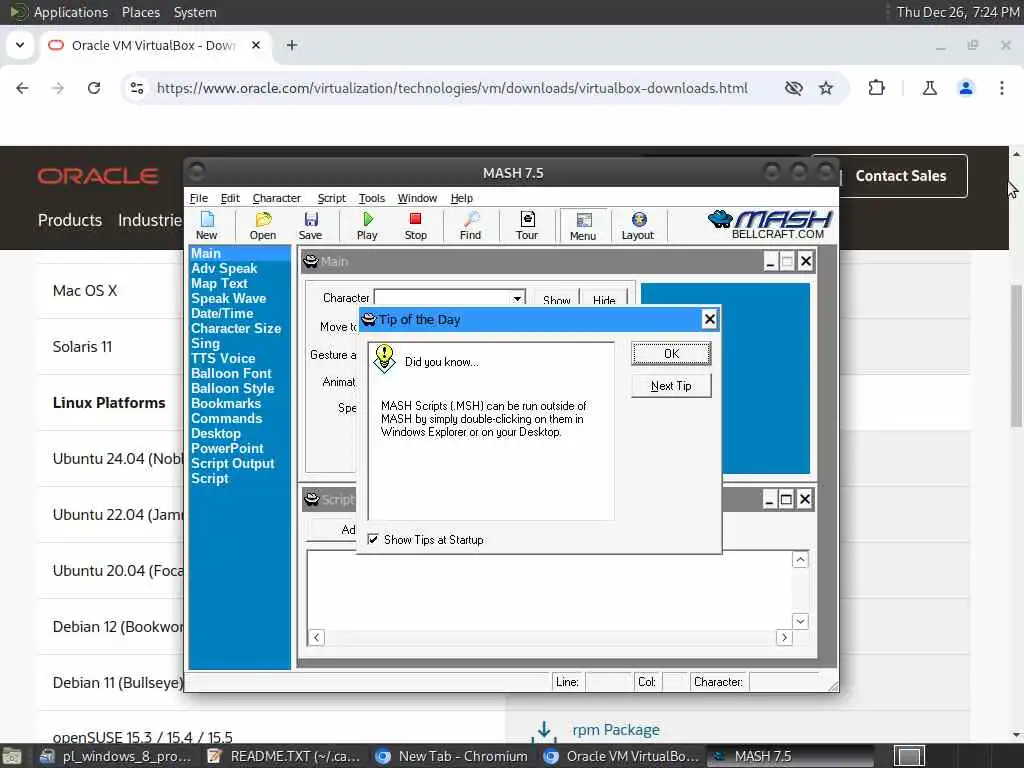Click script box scroll right arrow
The height and width of the screenshot is (768, 1024).
click(784, 637)
